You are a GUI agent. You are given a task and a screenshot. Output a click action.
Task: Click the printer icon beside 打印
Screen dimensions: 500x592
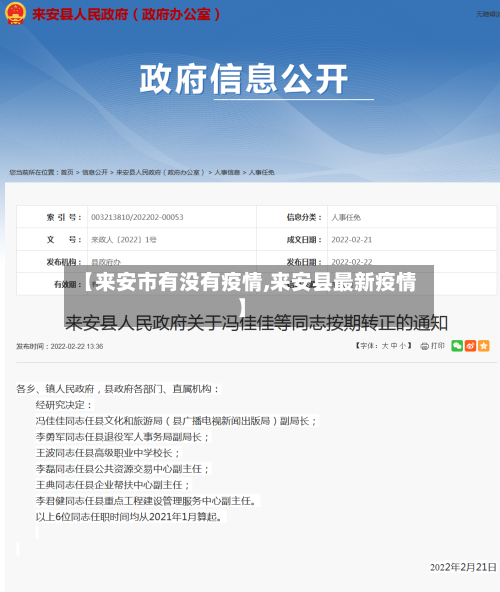click(x=424, y=346)
